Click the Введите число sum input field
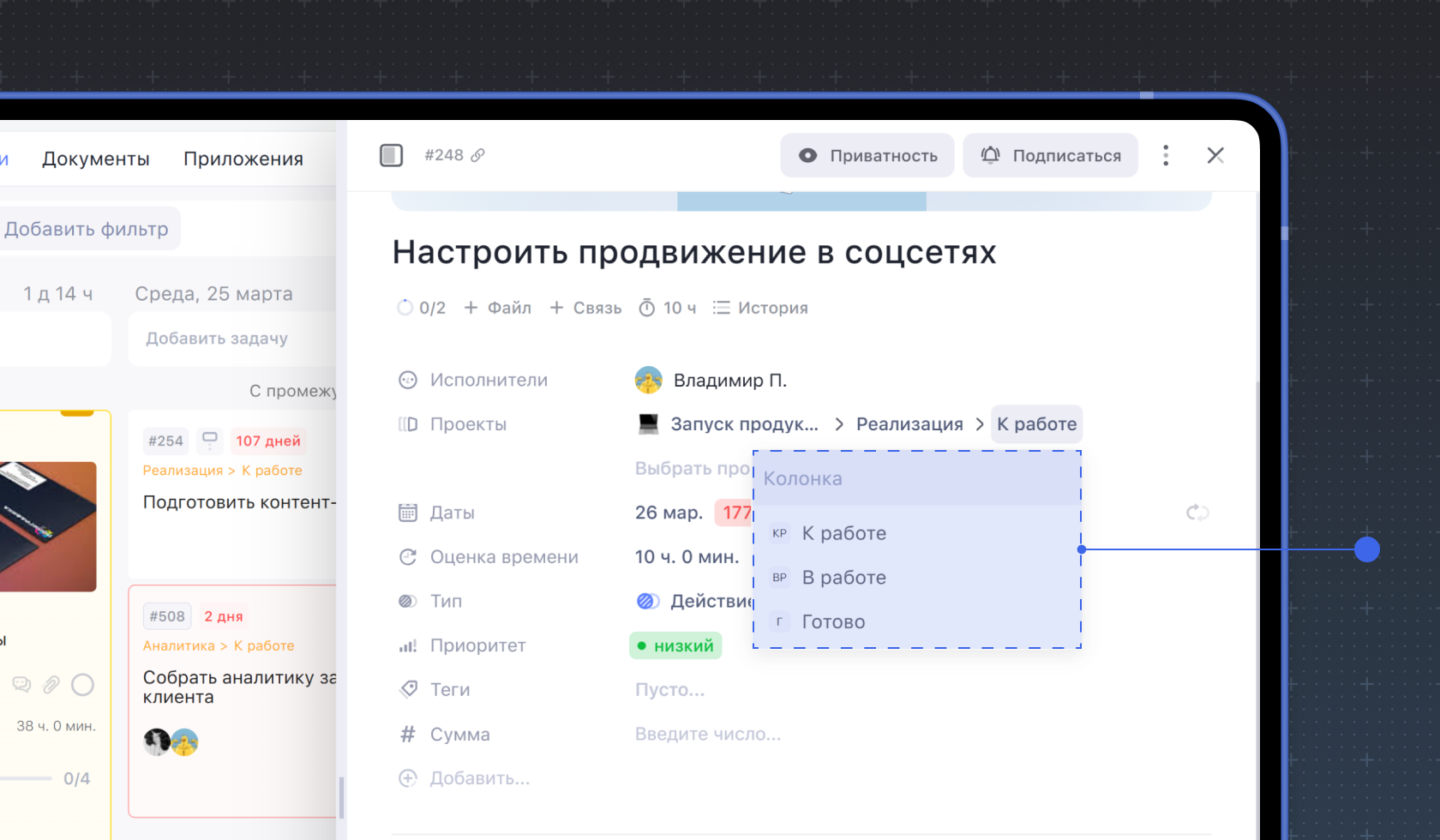This screenshot has width=1440, height=840. pos(708,735)
